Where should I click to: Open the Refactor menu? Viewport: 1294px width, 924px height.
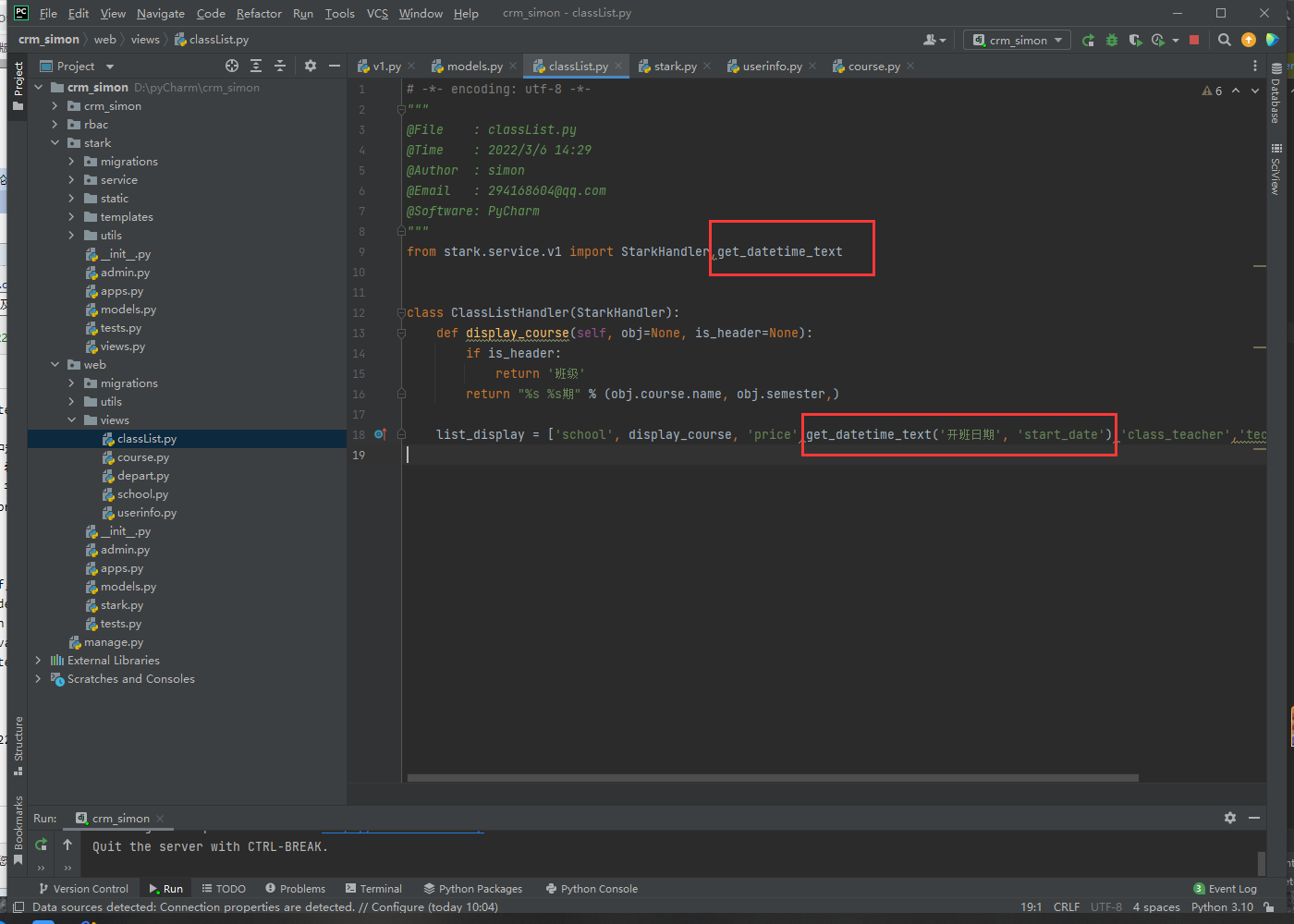[259, 13]
